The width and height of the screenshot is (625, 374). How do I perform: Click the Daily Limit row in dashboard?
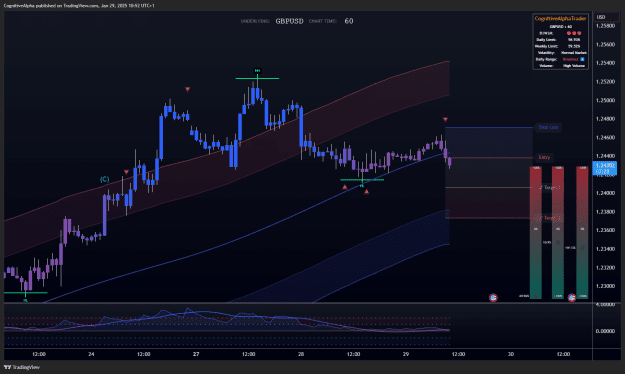tap(560, 39)
